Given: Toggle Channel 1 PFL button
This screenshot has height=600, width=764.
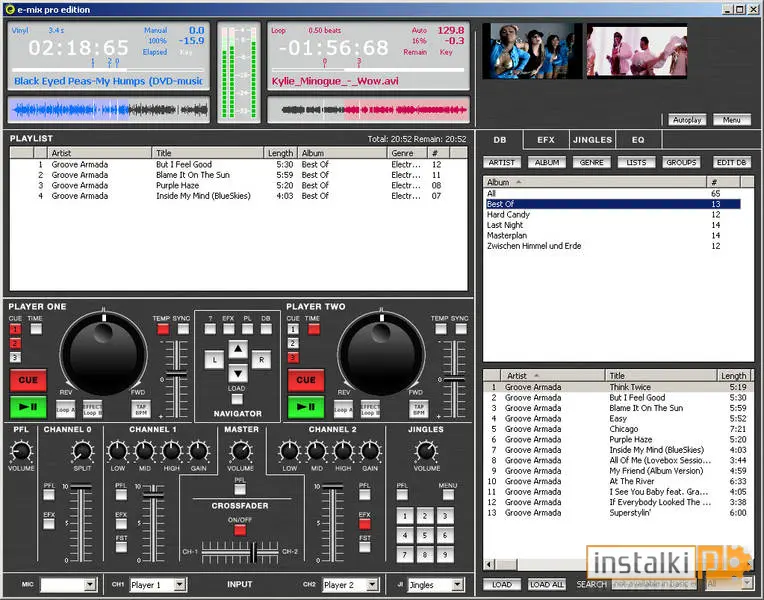Looking at the screenshot, I should tap(121, 495).
